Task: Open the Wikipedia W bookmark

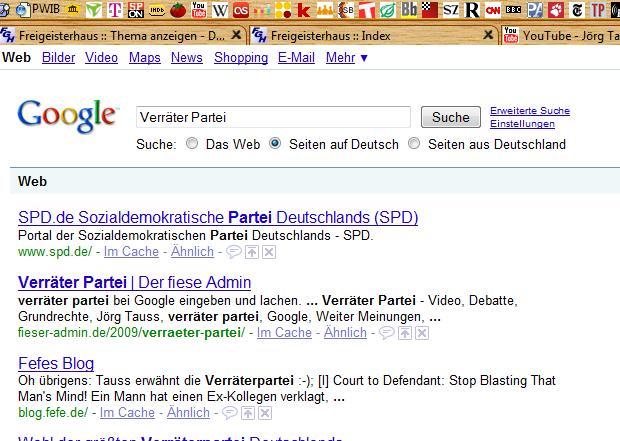Action: coord(220,10)
